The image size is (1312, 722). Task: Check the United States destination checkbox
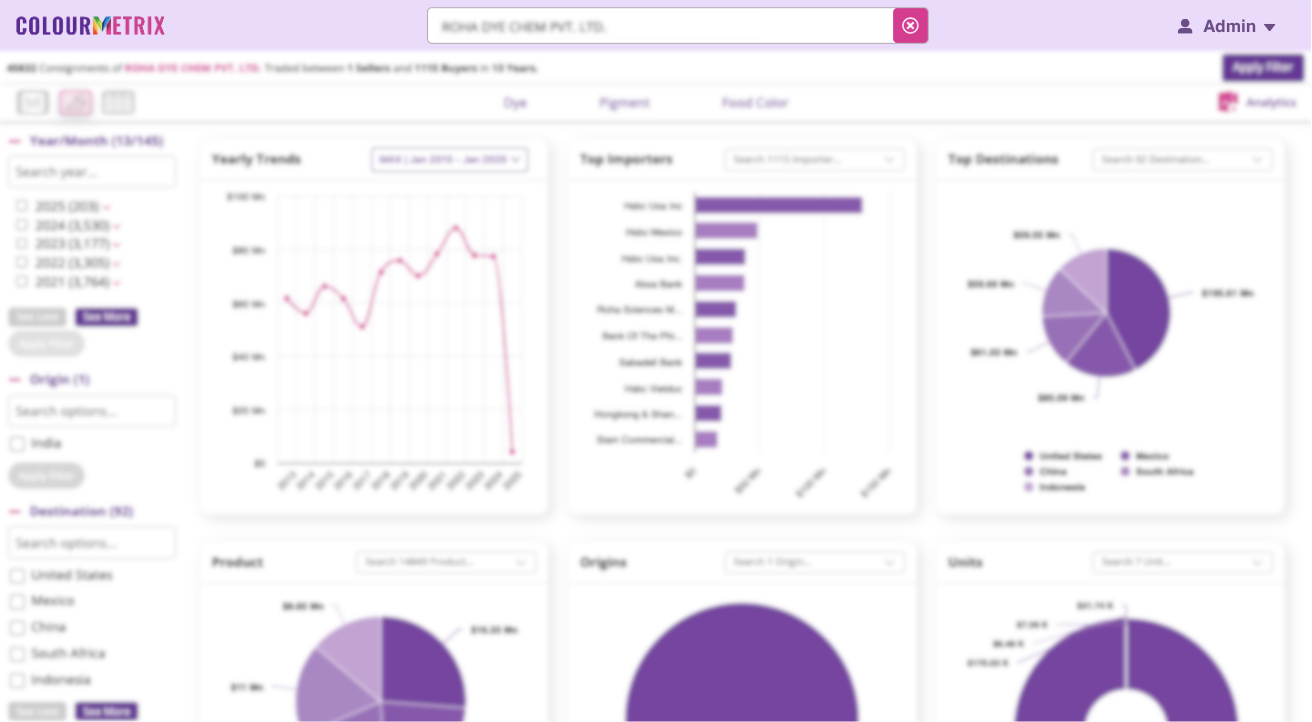point(17,576)
